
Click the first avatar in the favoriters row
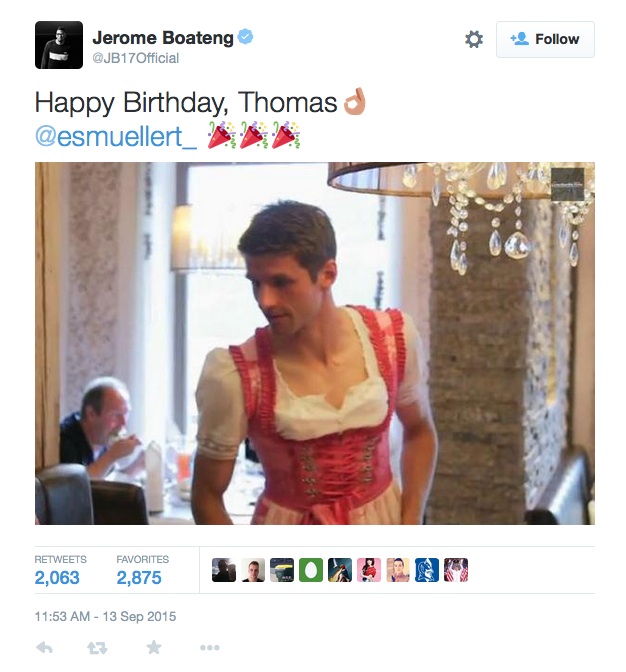pyautogui.click(x=224, y=570)
